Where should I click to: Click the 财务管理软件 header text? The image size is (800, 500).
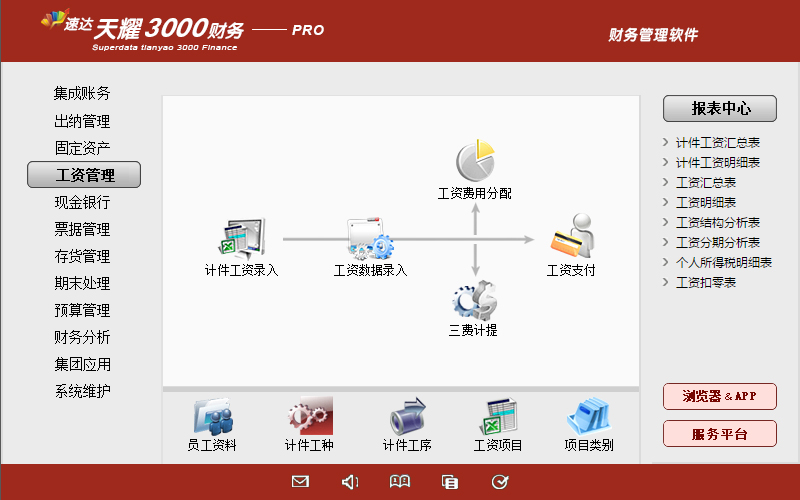point(653,35)
